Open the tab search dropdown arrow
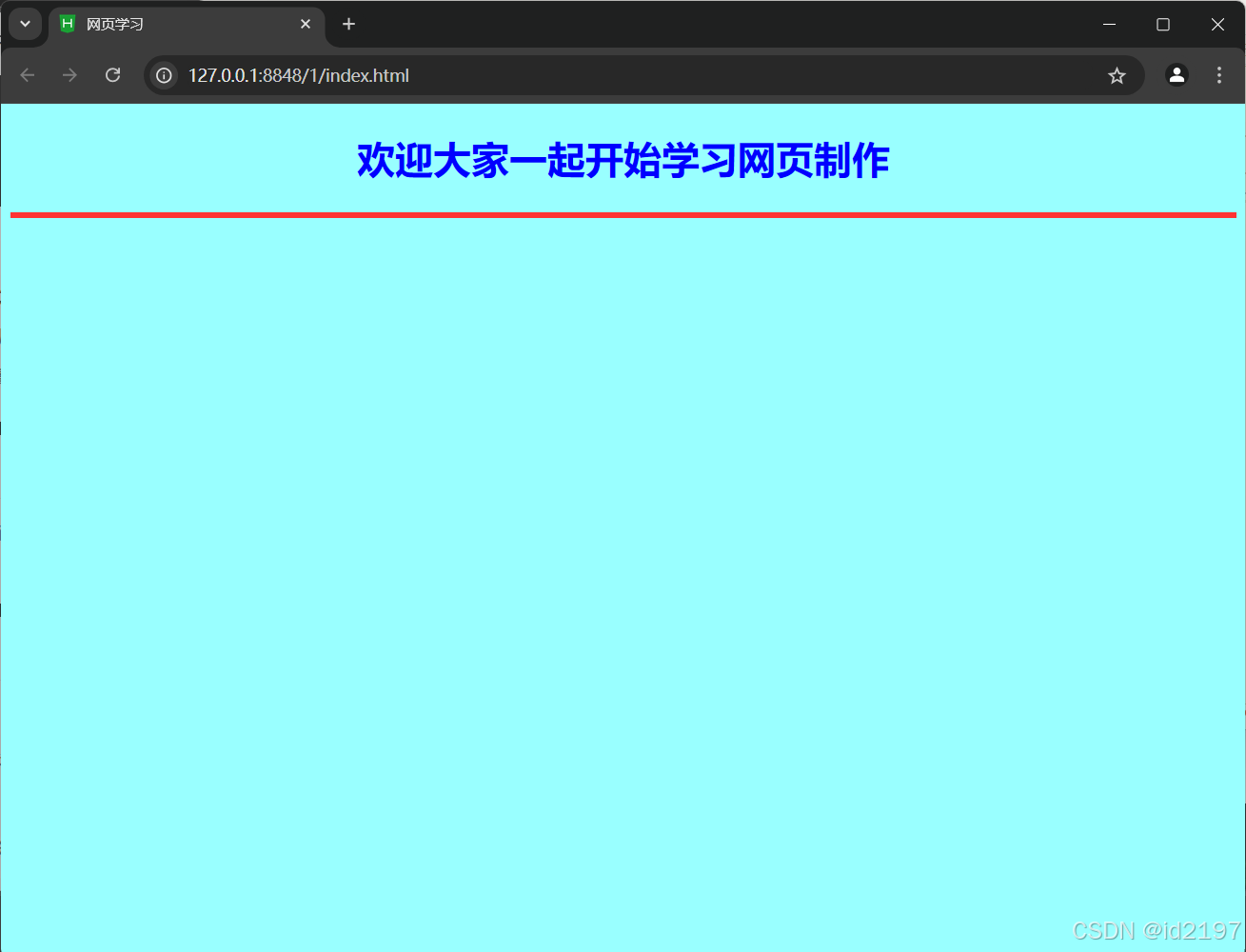Image resolution: width=1246 pixels, height=952 pixels. click(25, 24)
